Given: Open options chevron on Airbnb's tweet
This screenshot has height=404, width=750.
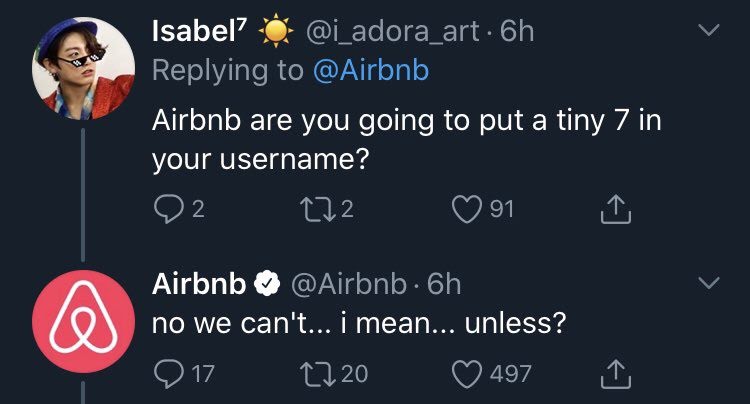Looking at the screenshot, I should pyautogui.click(x=708, y=284).
